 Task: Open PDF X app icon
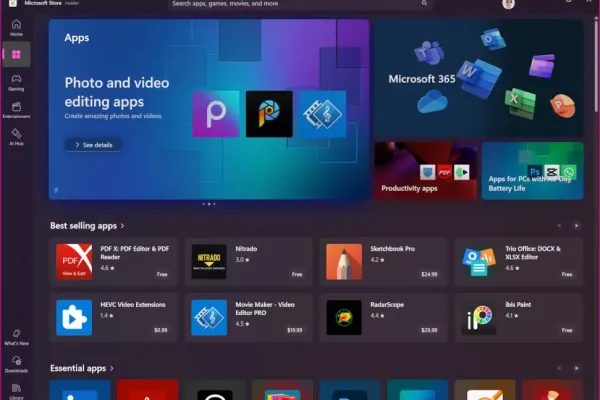(74, 261)
